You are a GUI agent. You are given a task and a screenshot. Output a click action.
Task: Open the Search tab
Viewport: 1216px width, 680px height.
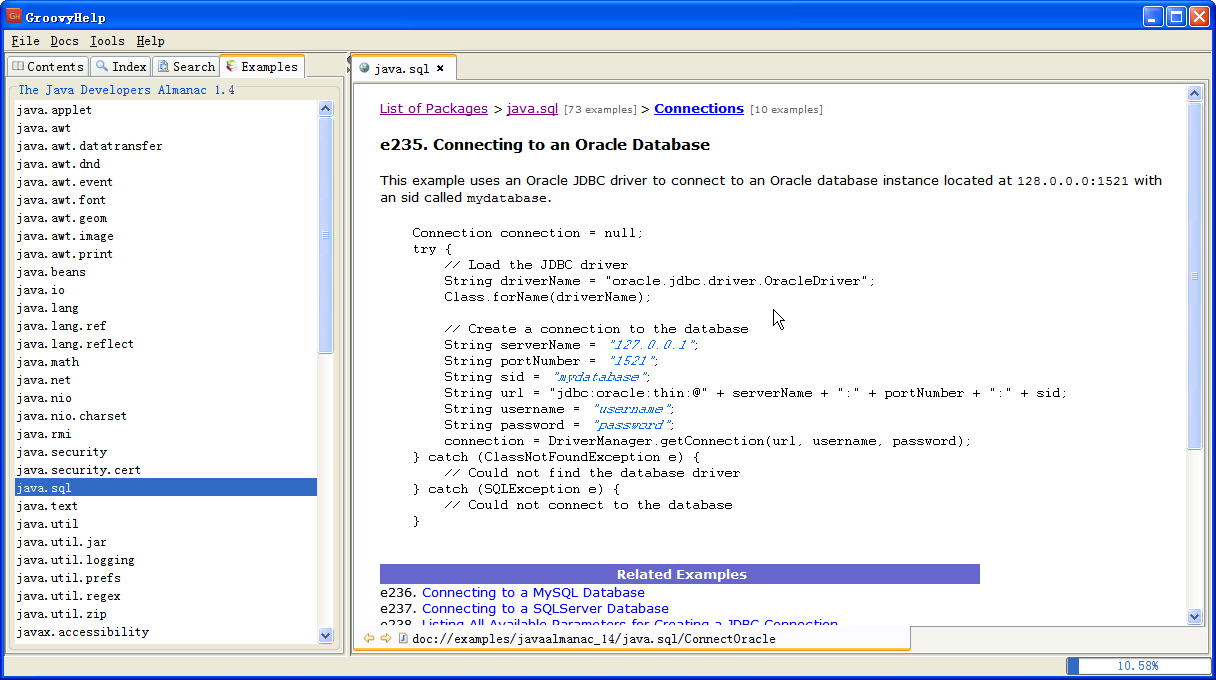(x=186, y=66)
